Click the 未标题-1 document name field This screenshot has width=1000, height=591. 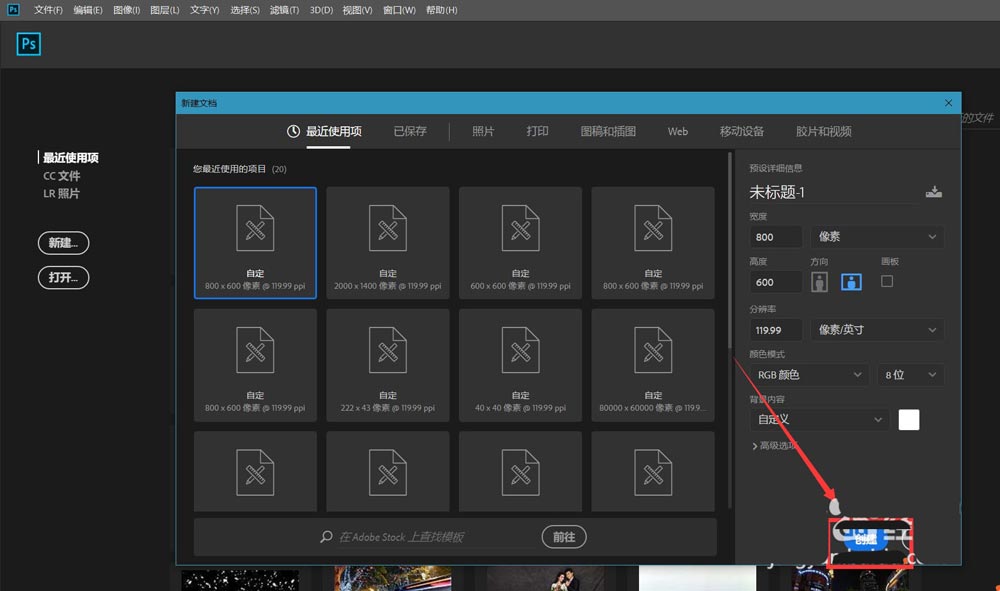[x=834, y=192]
